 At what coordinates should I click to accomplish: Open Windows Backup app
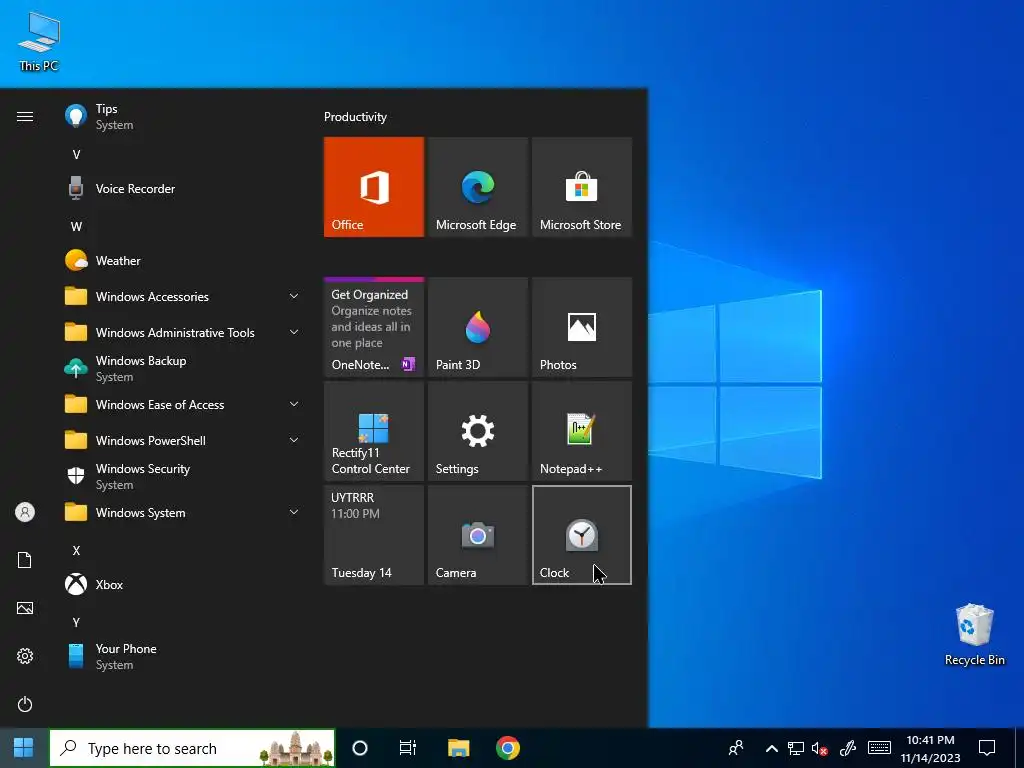pyautogui.click(x=183, y=368)
